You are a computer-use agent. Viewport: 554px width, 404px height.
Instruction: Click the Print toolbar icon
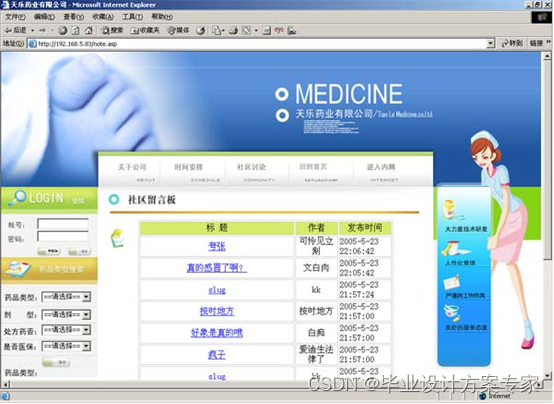click(233, 30)
